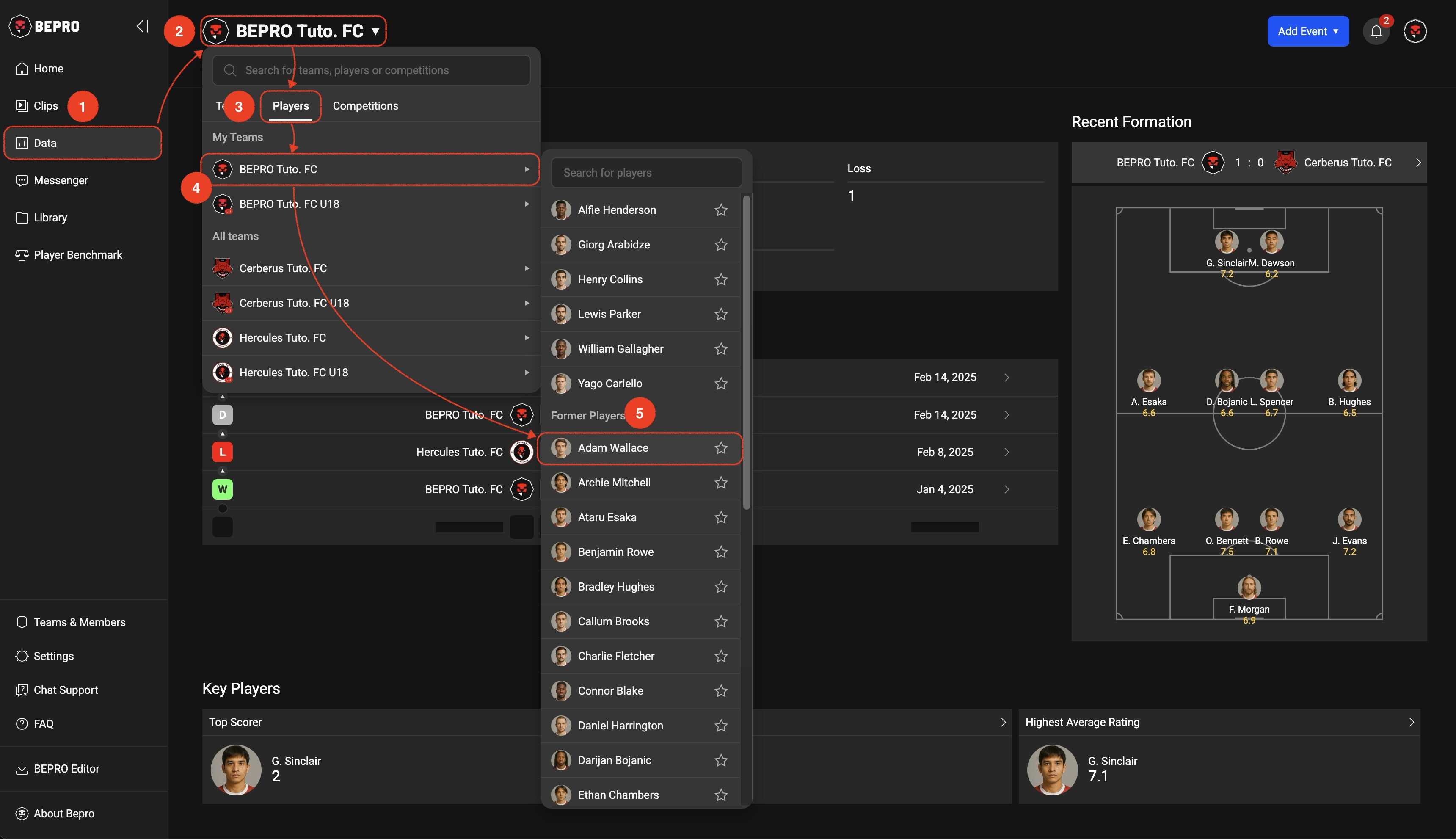Open the Highest Average Rating details

click(x=1410, y=722)
